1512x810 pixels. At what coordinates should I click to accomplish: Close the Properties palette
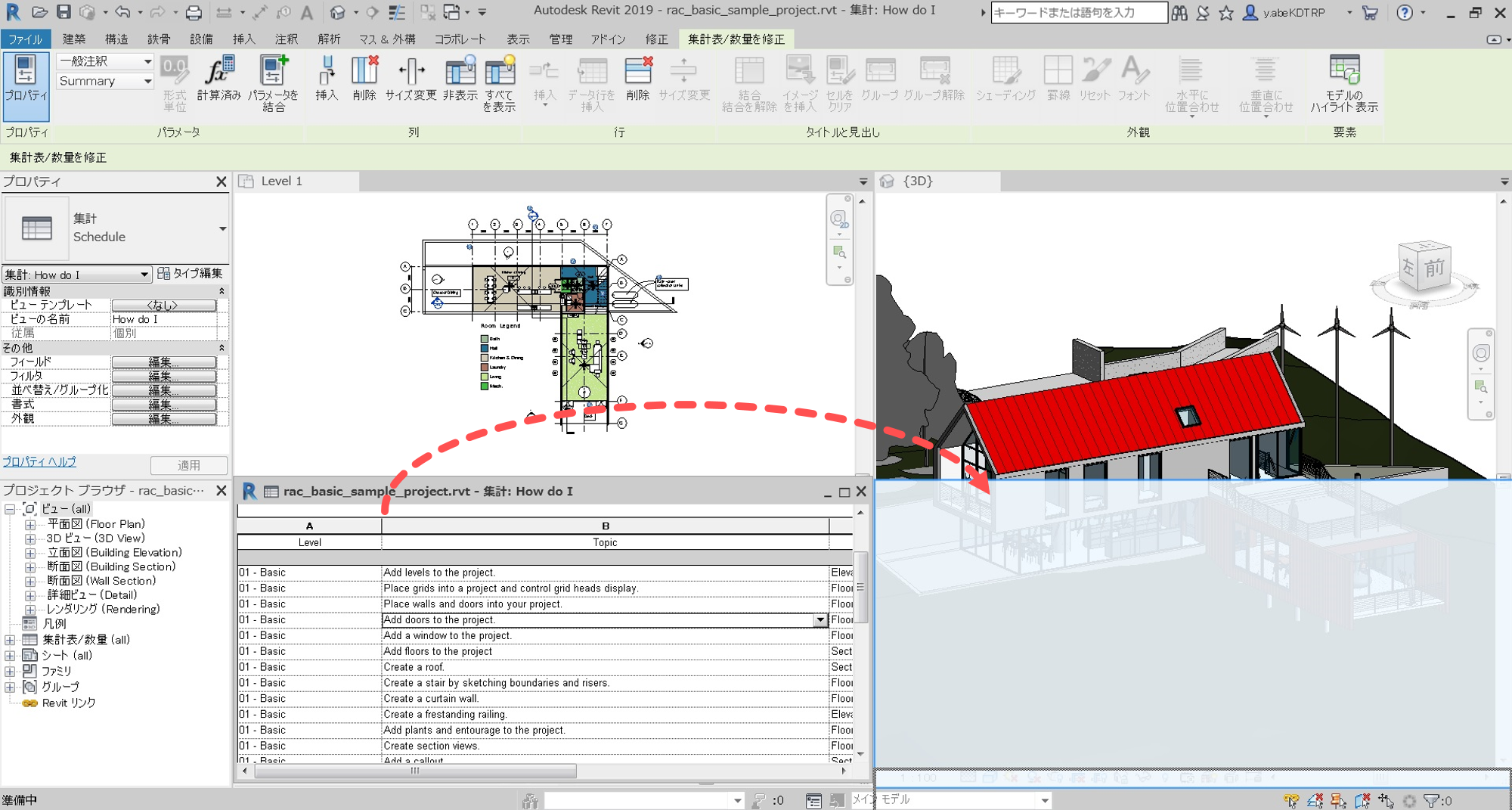pos(221,182)
